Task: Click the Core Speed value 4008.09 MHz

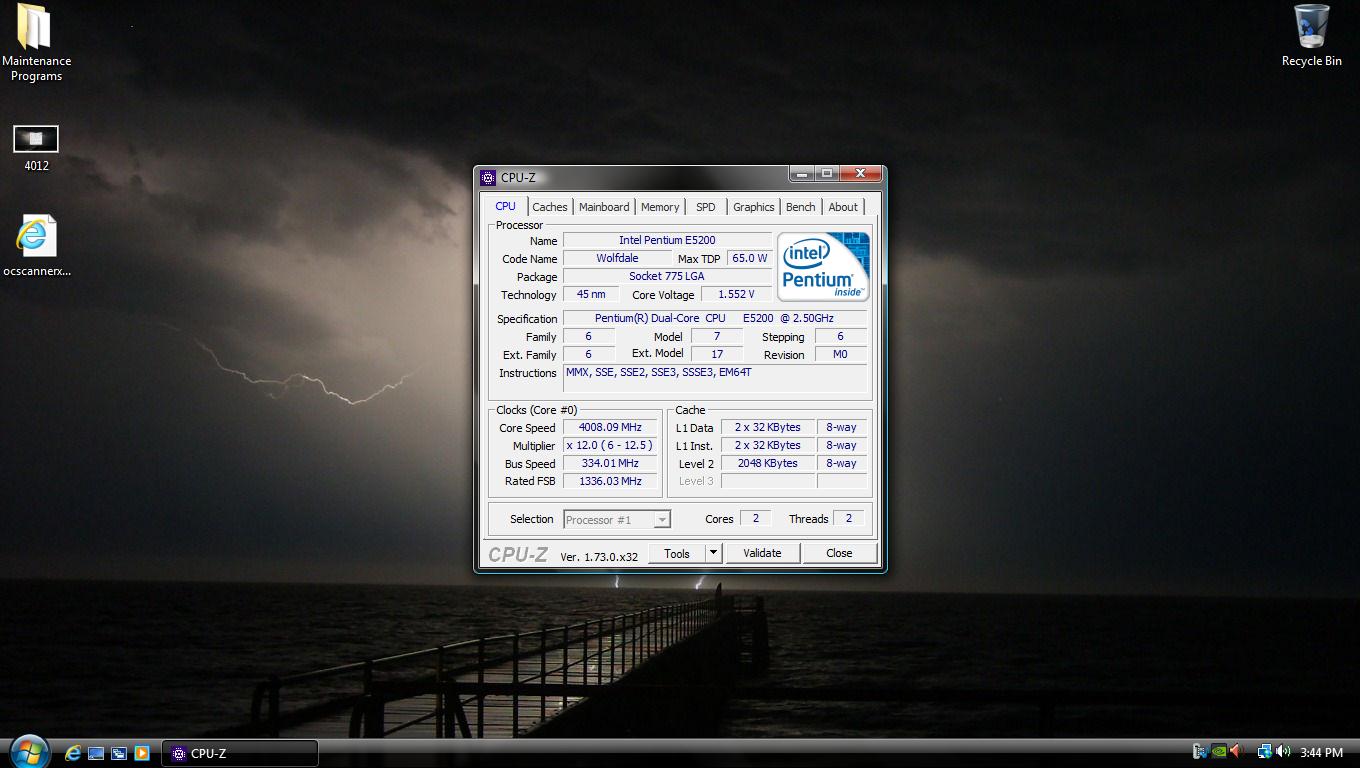Action: pos(610,427)
